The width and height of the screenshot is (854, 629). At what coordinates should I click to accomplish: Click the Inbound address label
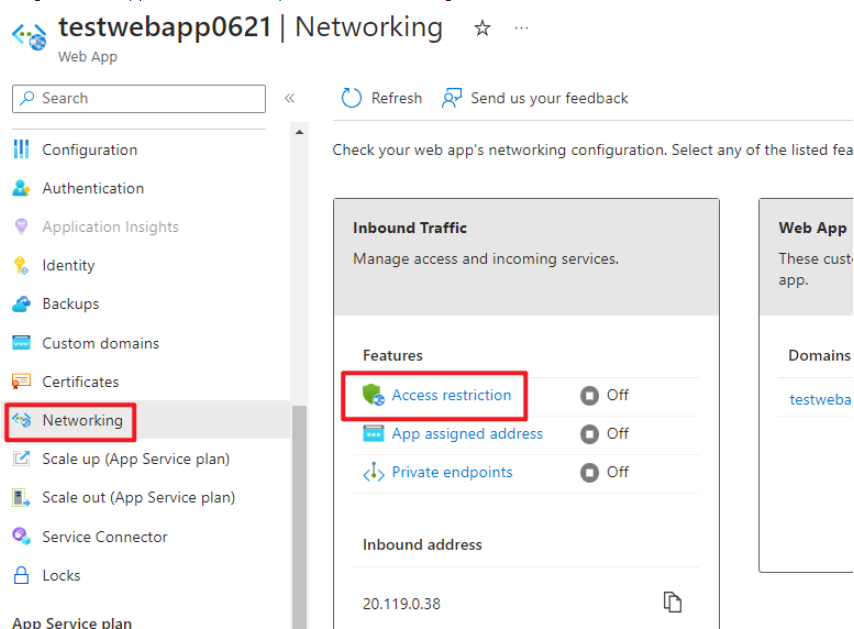pos(422,545)
